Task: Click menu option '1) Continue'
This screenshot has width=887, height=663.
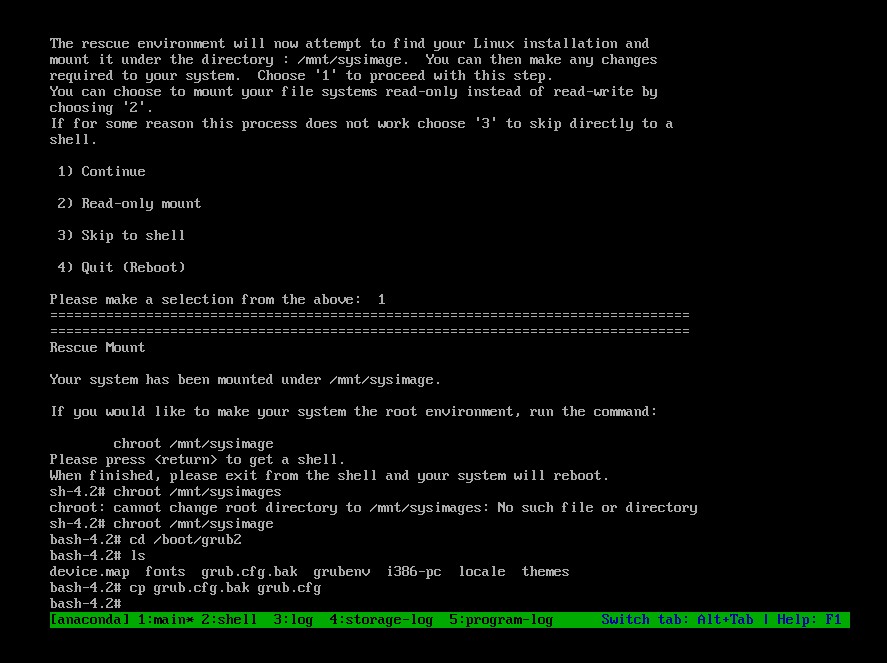Action: (101, 171)
